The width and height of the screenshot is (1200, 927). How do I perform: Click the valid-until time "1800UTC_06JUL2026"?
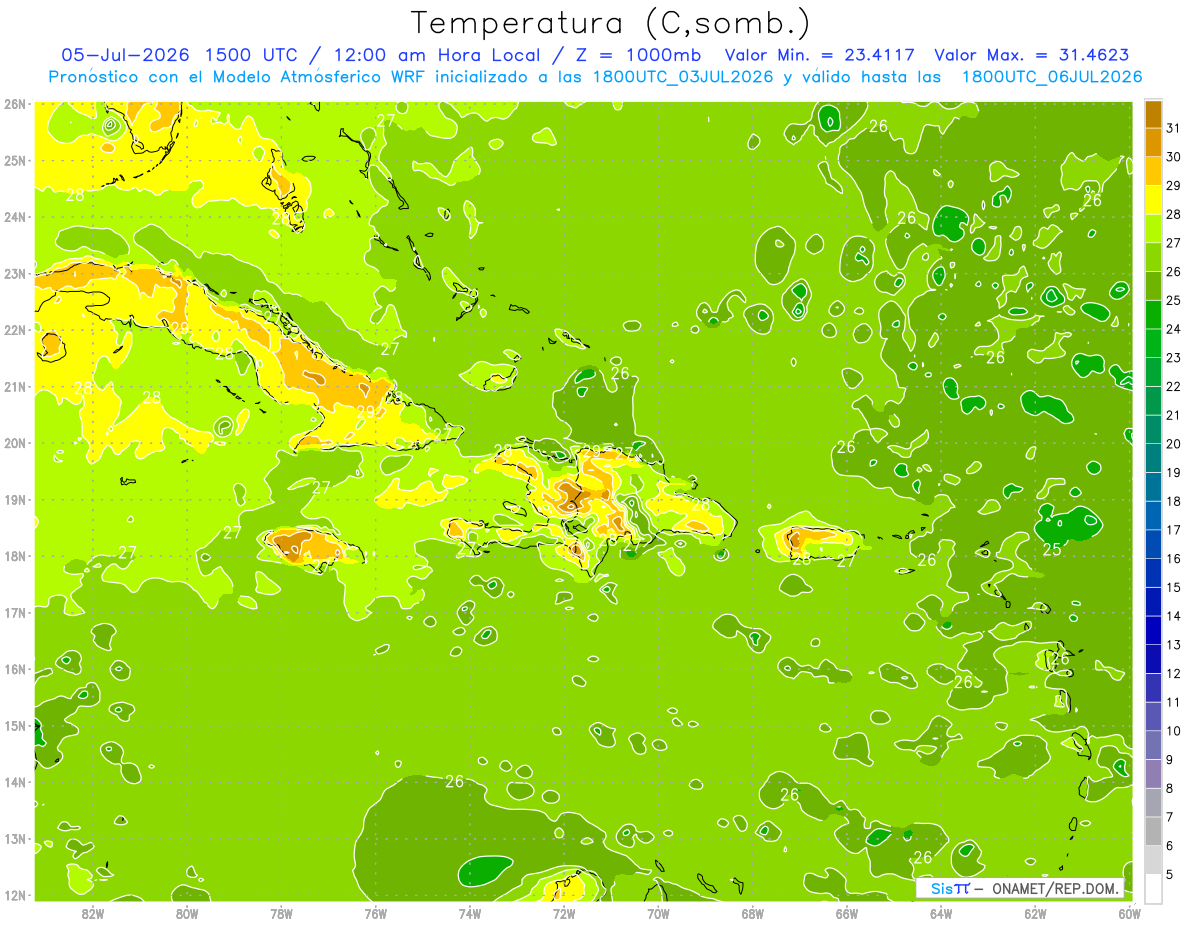tap(1051, 77)
